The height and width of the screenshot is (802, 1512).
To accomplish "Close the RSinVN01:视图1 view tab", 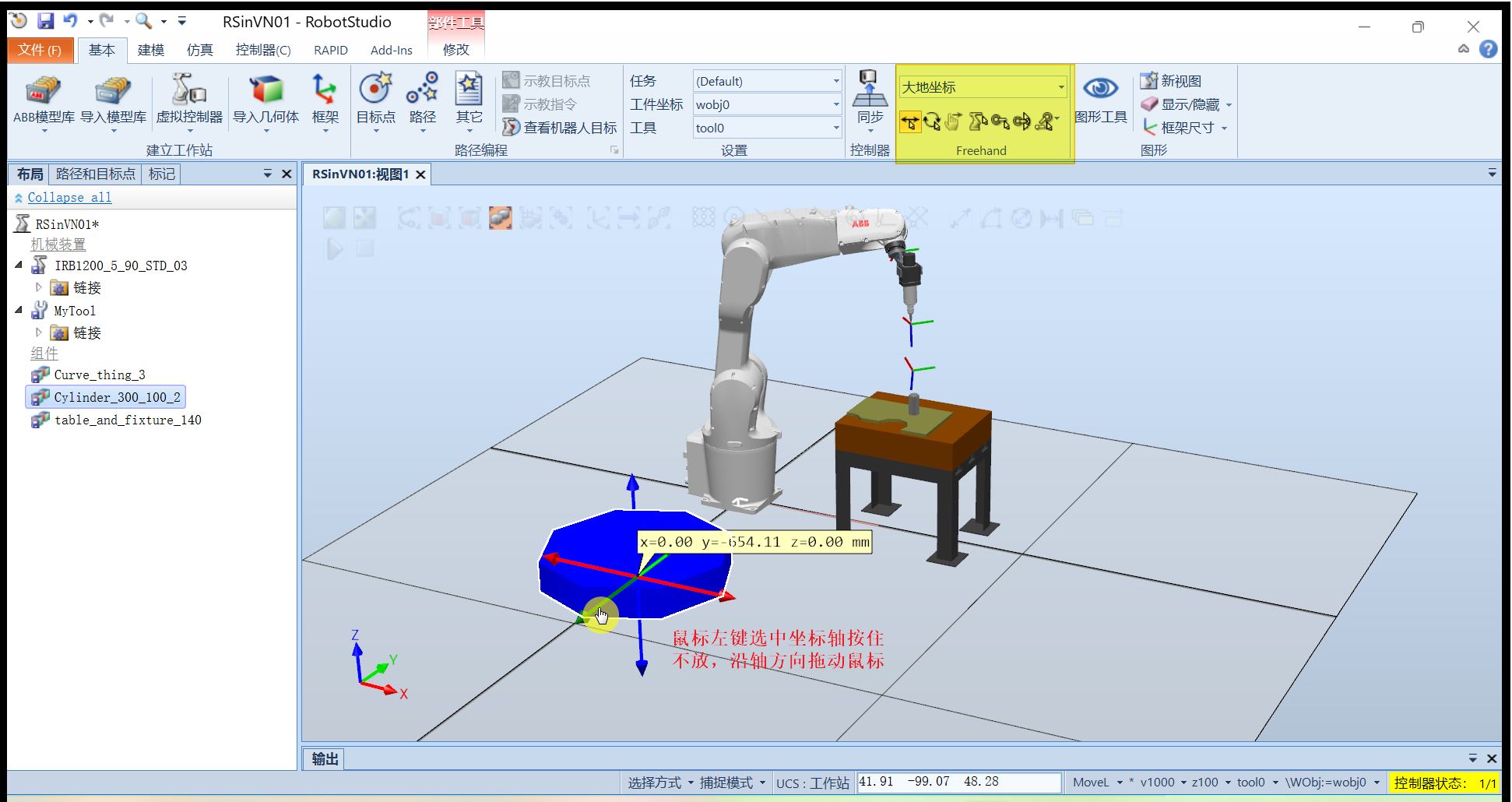I will [420, 174].
